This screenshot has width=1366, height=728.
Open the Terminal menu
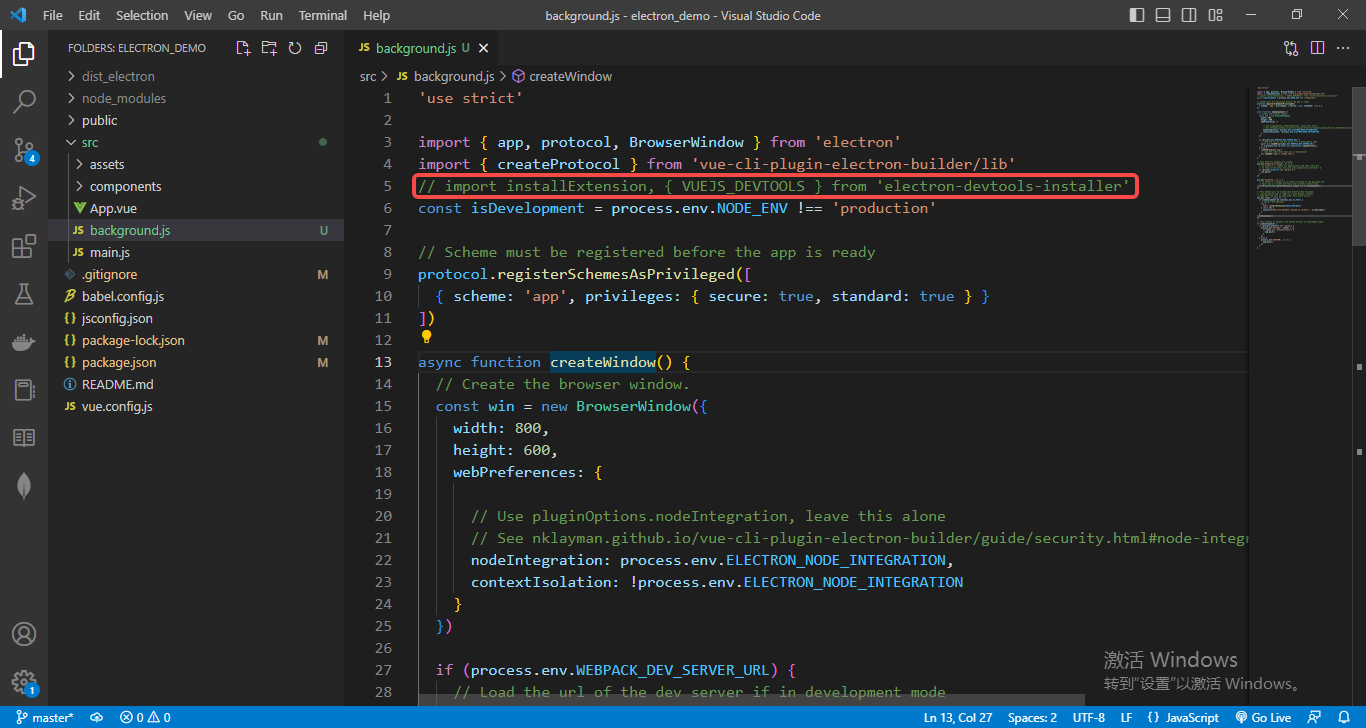[x=323, y=15]
